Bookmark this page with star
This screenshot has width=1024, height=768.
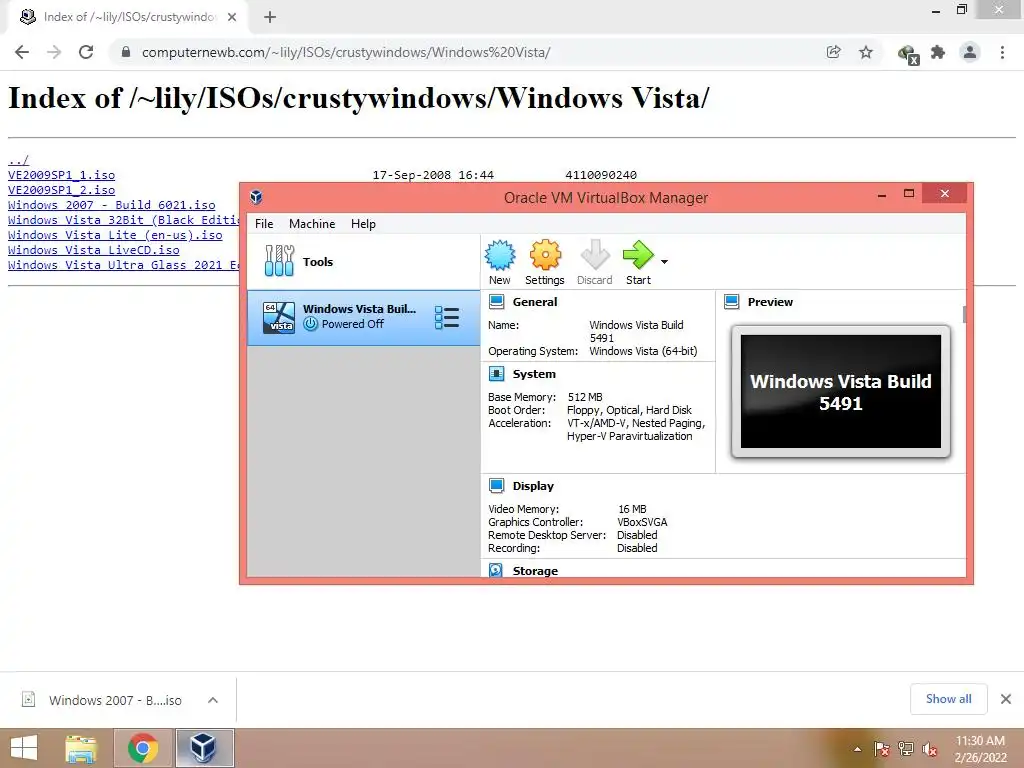coord(866,52)
